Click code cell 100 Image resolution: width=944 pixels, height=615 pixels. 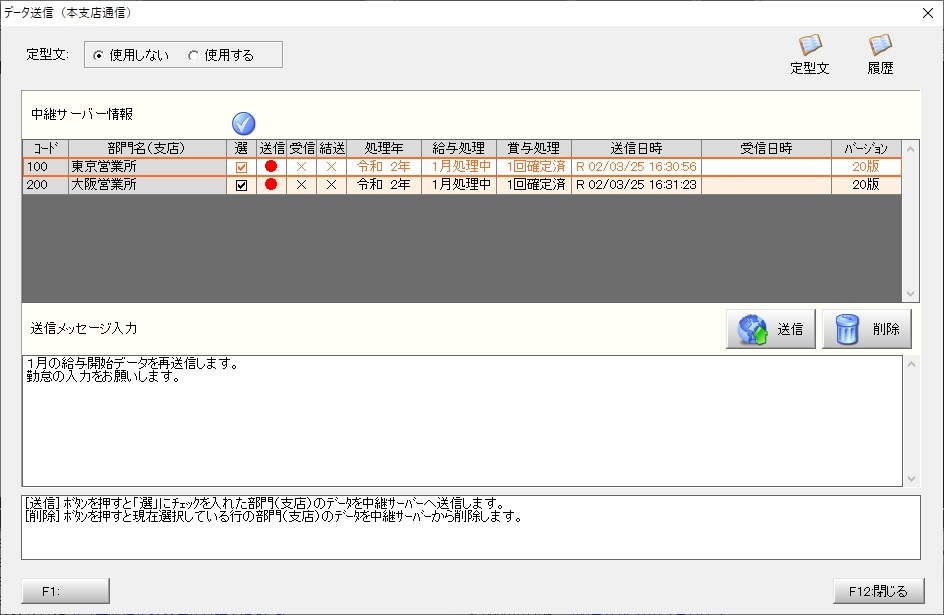[46, 167]
